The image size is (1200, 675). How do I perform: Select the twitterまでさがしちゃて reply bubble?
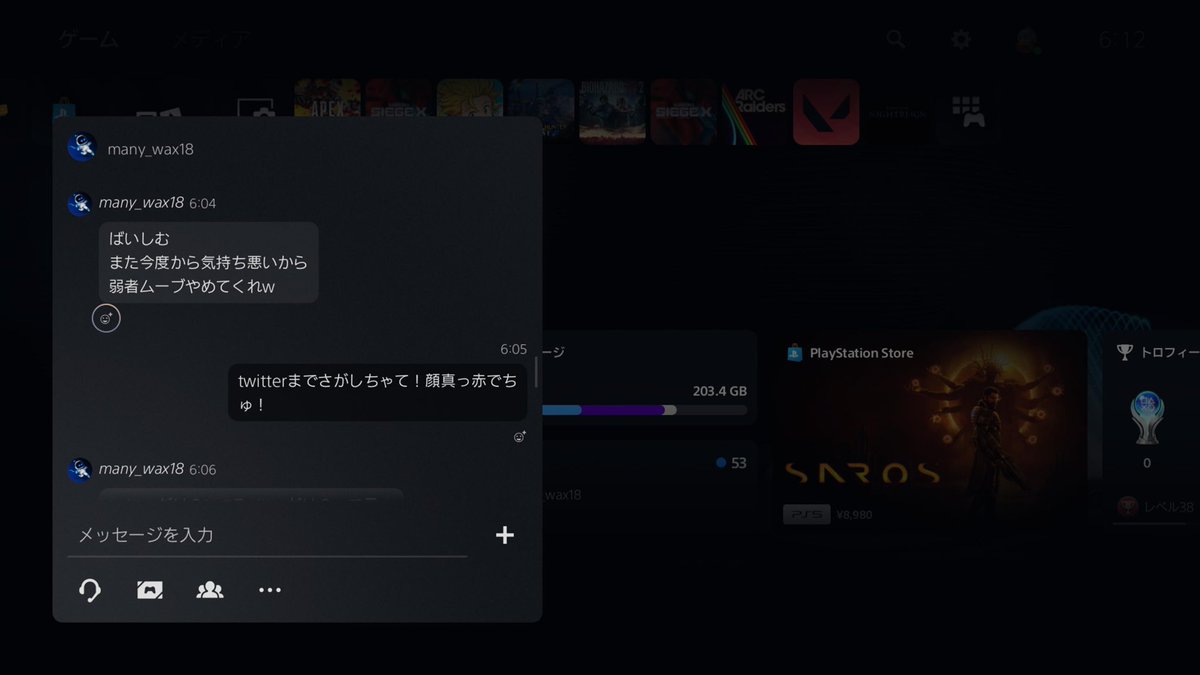(378, 392)
